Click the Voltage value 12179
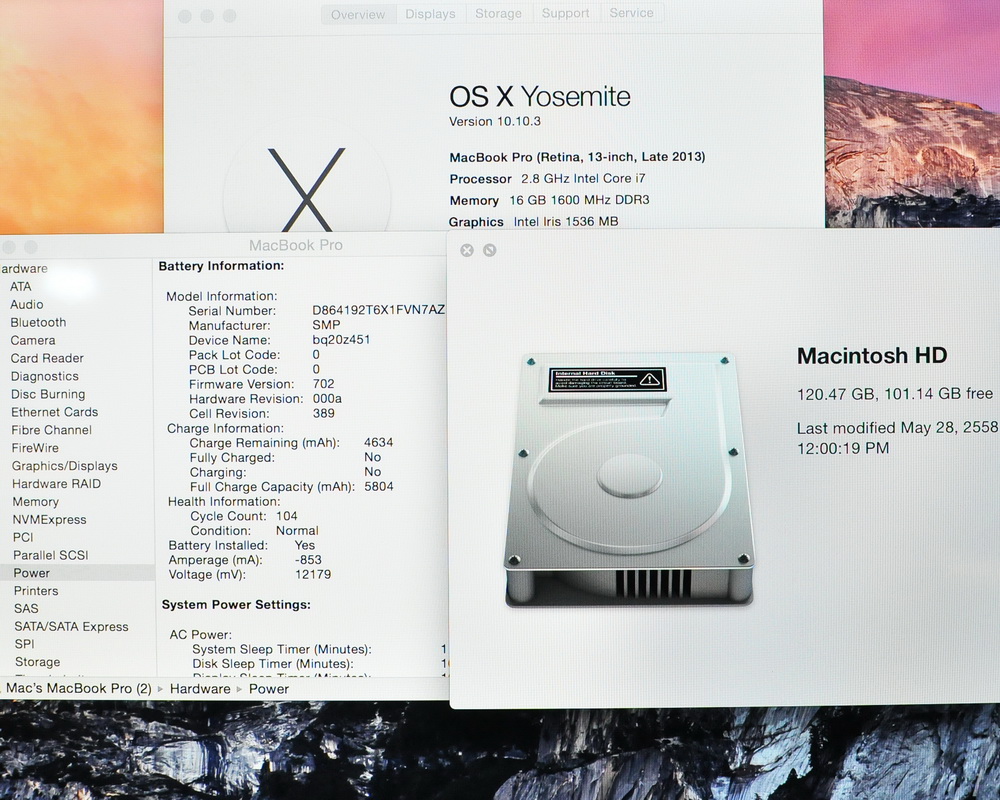Viewport: 1000px width, 800px height. [x=312, y=574]
